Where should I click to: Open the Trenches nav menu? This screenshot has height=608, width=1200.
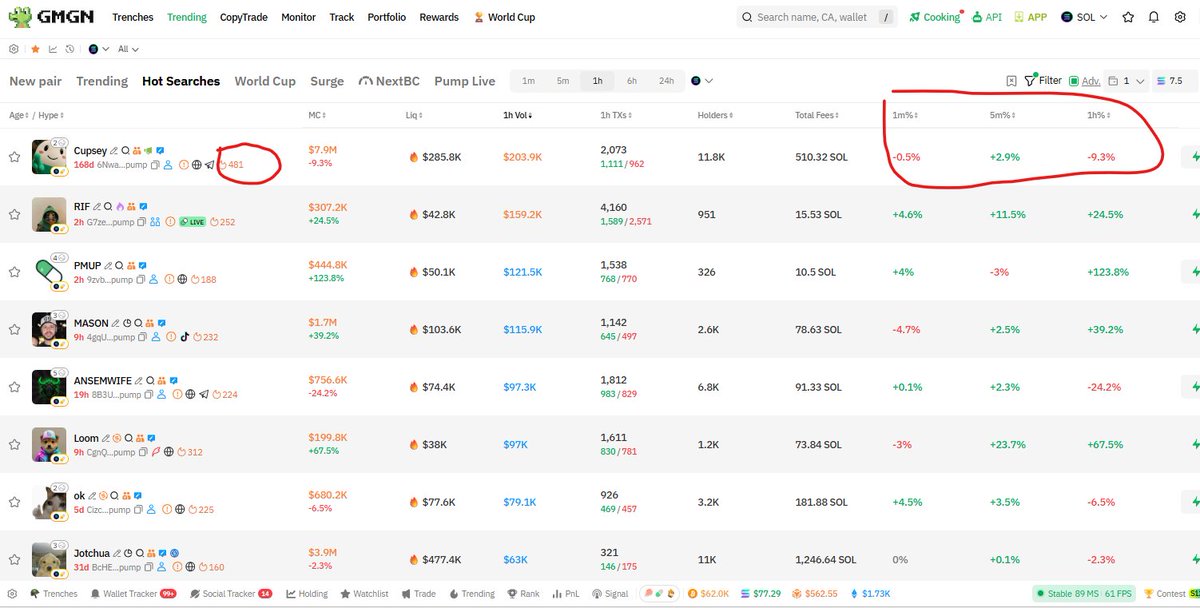133,17
